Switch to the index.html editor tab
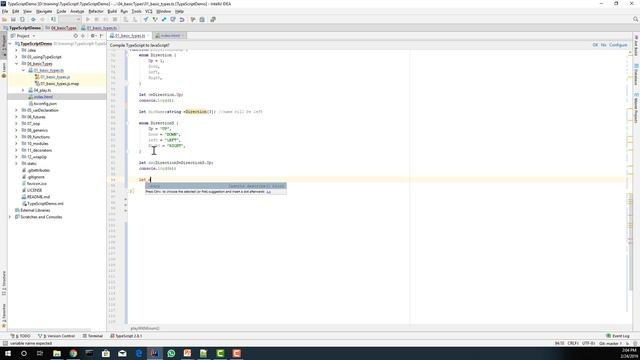This screenshot has height=360, width=640. tap(170, 36)
